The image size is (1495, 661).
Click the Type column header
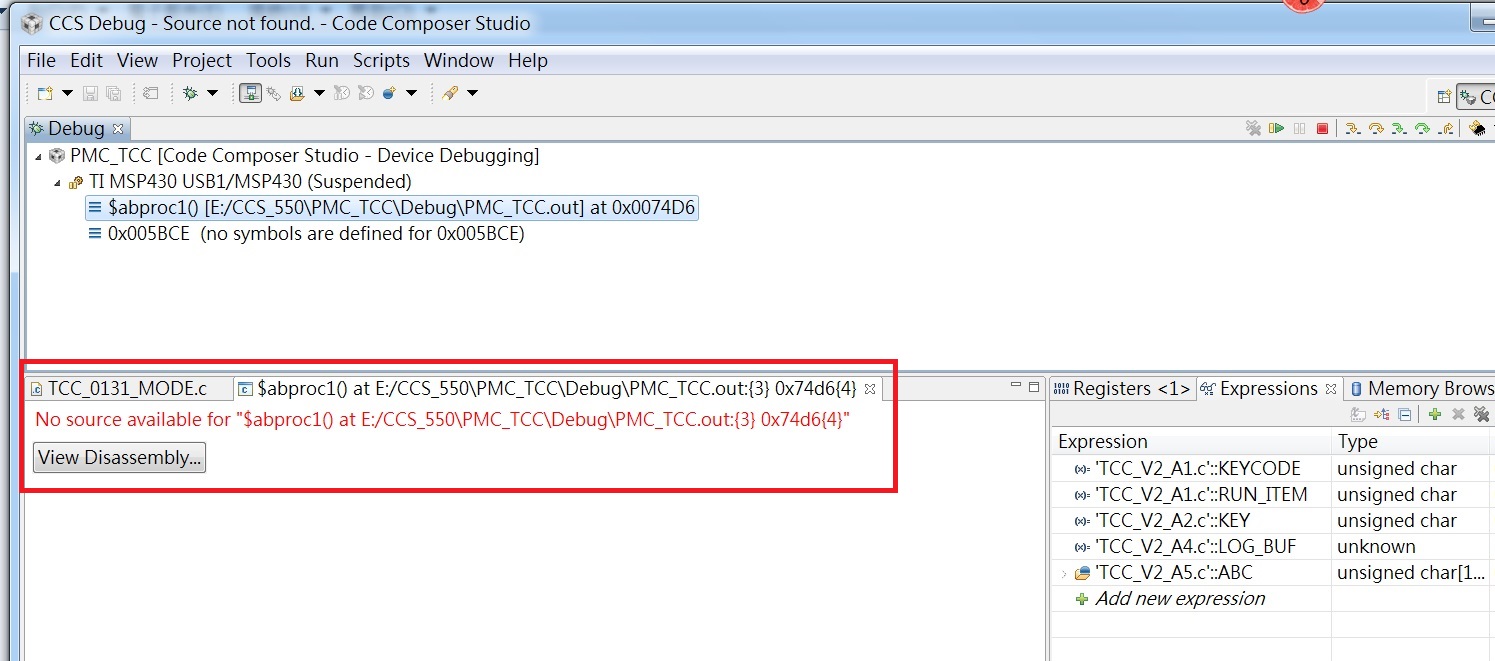pos(1411,441)
